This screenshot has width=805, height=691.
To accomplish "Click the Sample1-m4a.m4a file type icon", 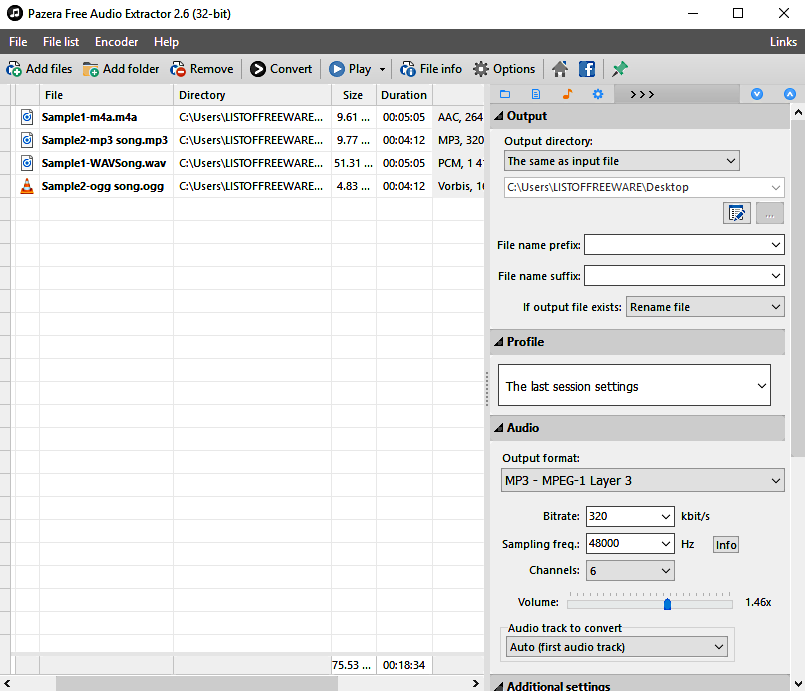I will coord(27,117).
